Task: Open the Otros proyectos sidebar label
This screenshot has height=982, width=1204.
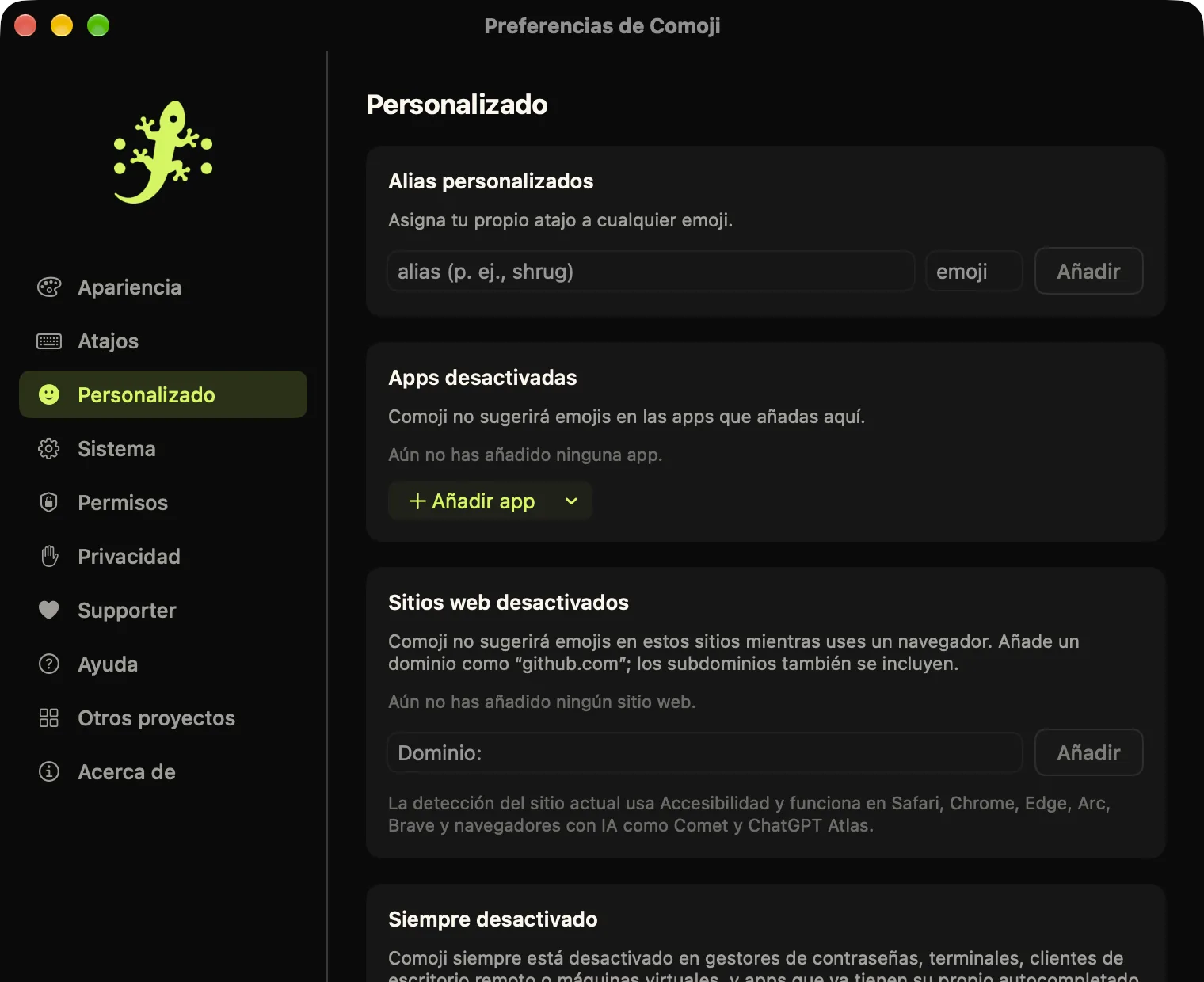Action: pos(157,718)
